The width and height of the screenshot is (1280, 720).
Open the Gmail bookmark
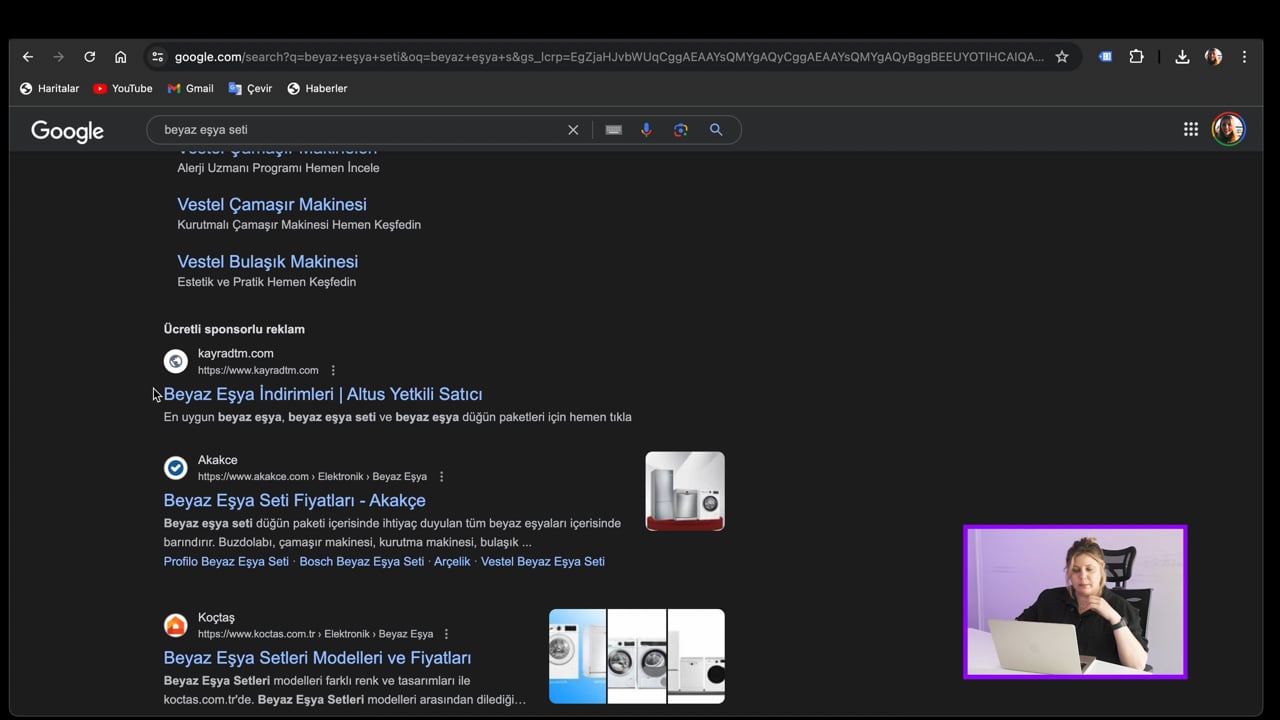point(190,88)
